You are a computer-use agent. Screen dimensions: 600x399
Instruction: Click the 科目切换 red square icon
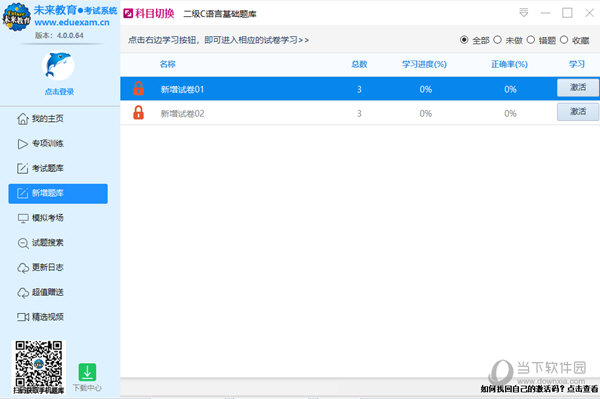[128, 14]
